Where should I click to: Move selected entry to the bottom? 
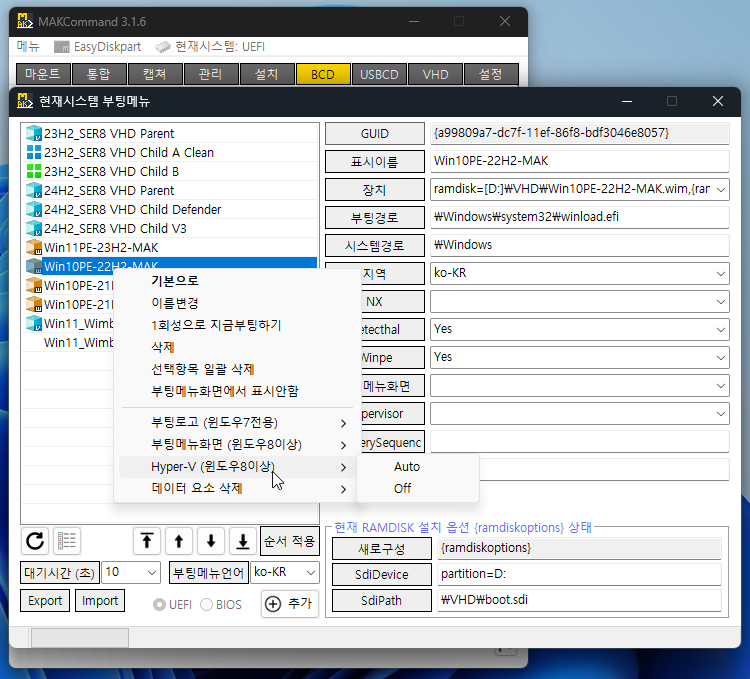click(x=243, y=541)
